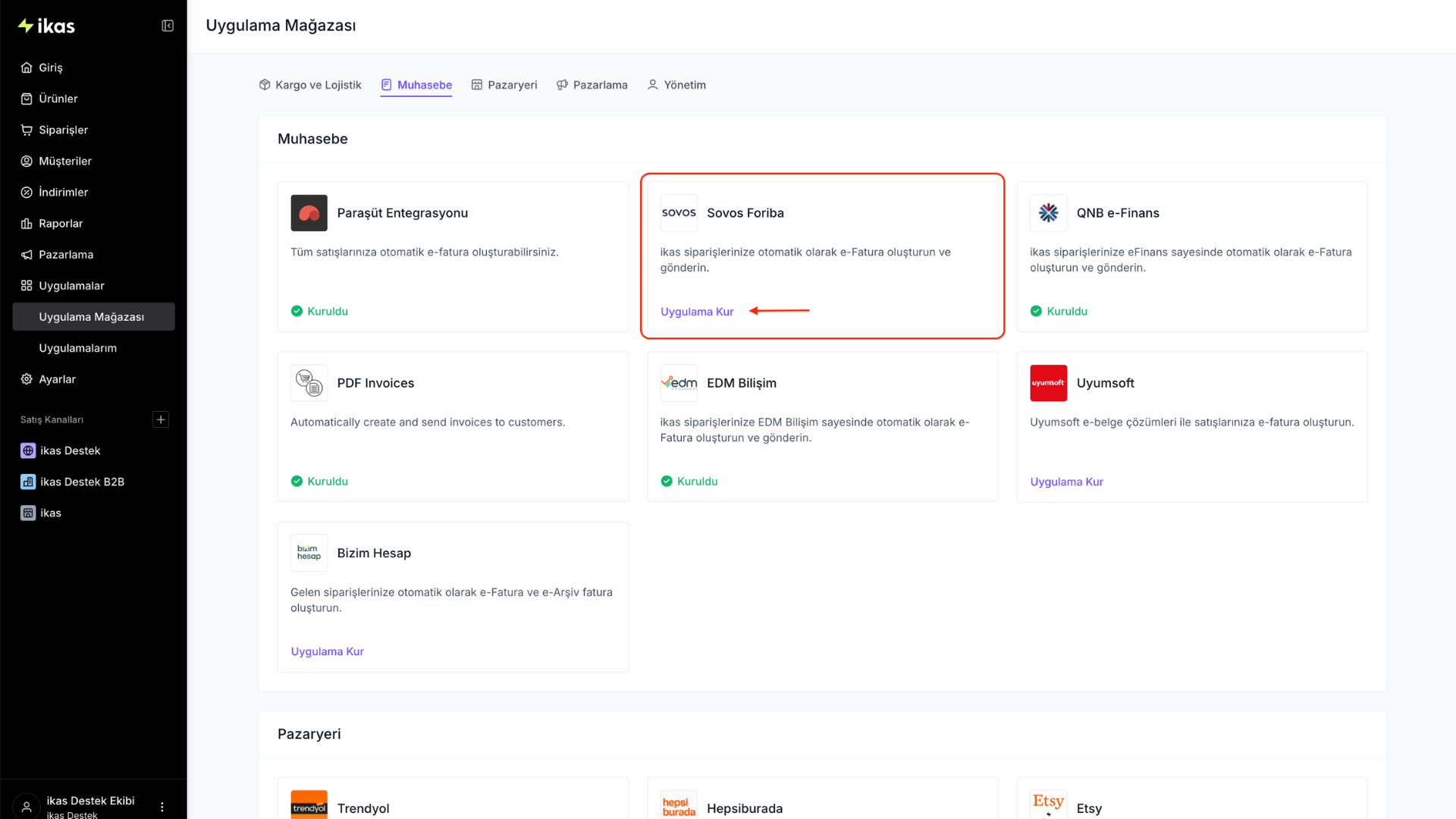Click the Uyumsoft red logo icon
1456x819 pixels.
tap(1049, 383)
